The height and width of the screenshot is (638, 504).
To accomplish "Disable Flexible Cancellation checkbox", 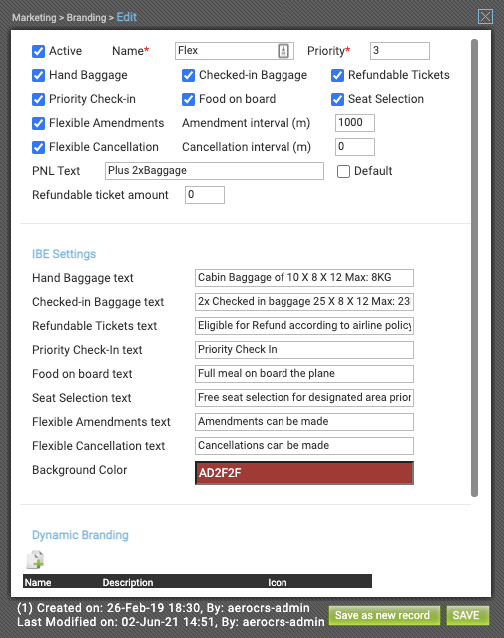I will [x=38, y=147].
